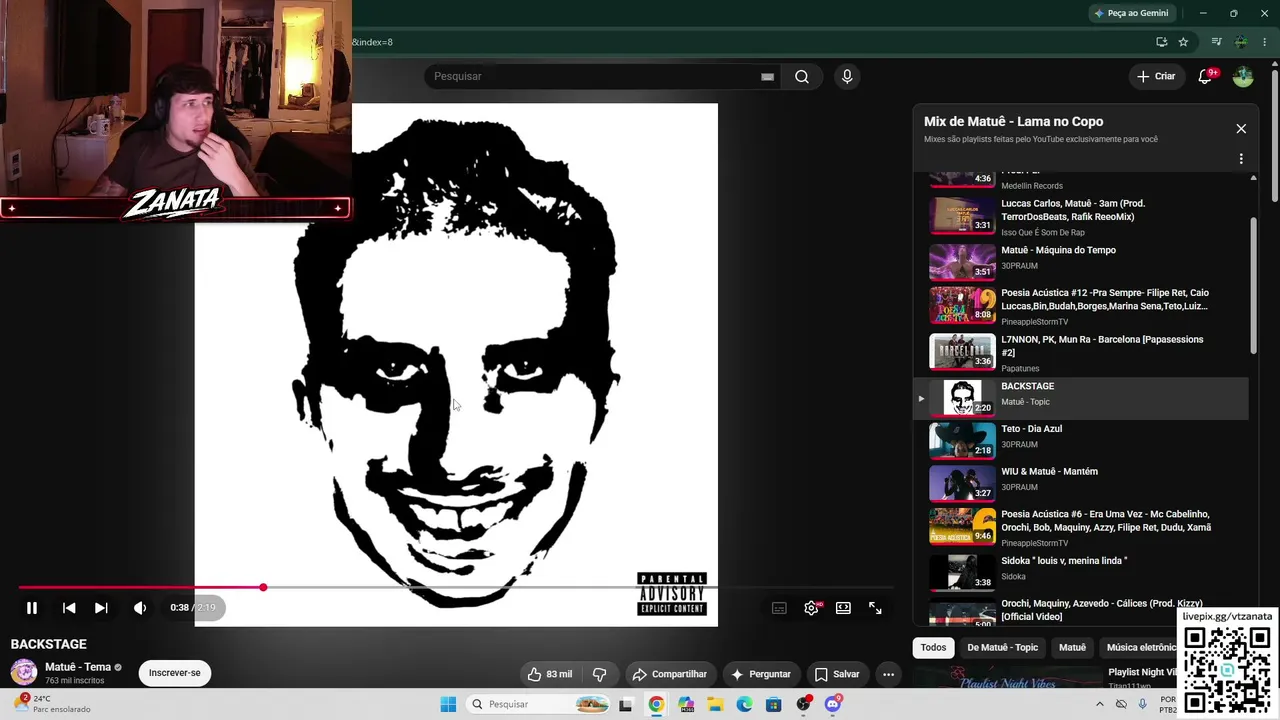Select the Matuê filter chip
Image resolution: width=1280 pixels, height=720 pixels.
pos(1072,648)
